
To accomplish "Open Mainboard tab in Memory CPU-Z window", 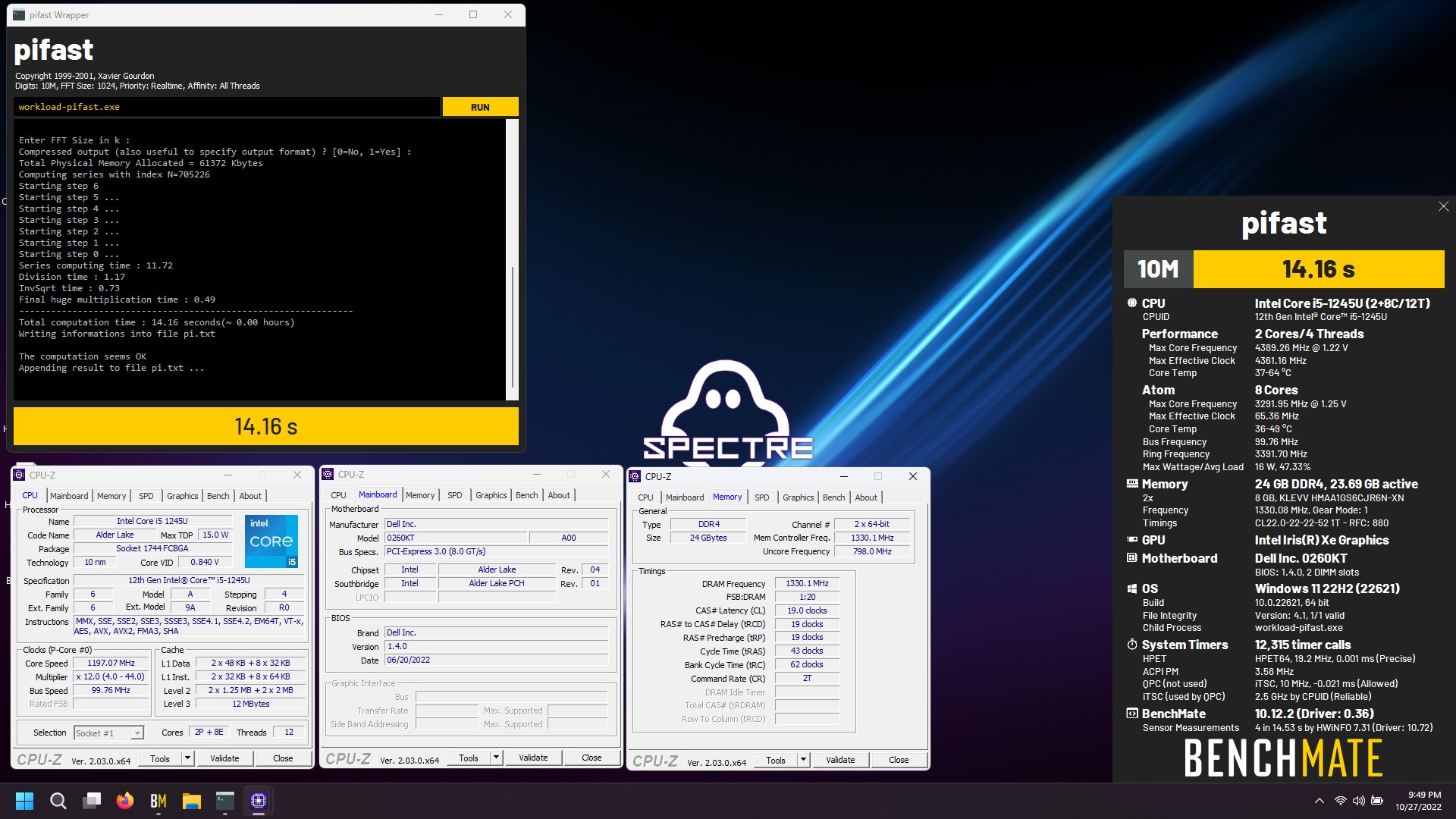I will (x=685, y=497).
